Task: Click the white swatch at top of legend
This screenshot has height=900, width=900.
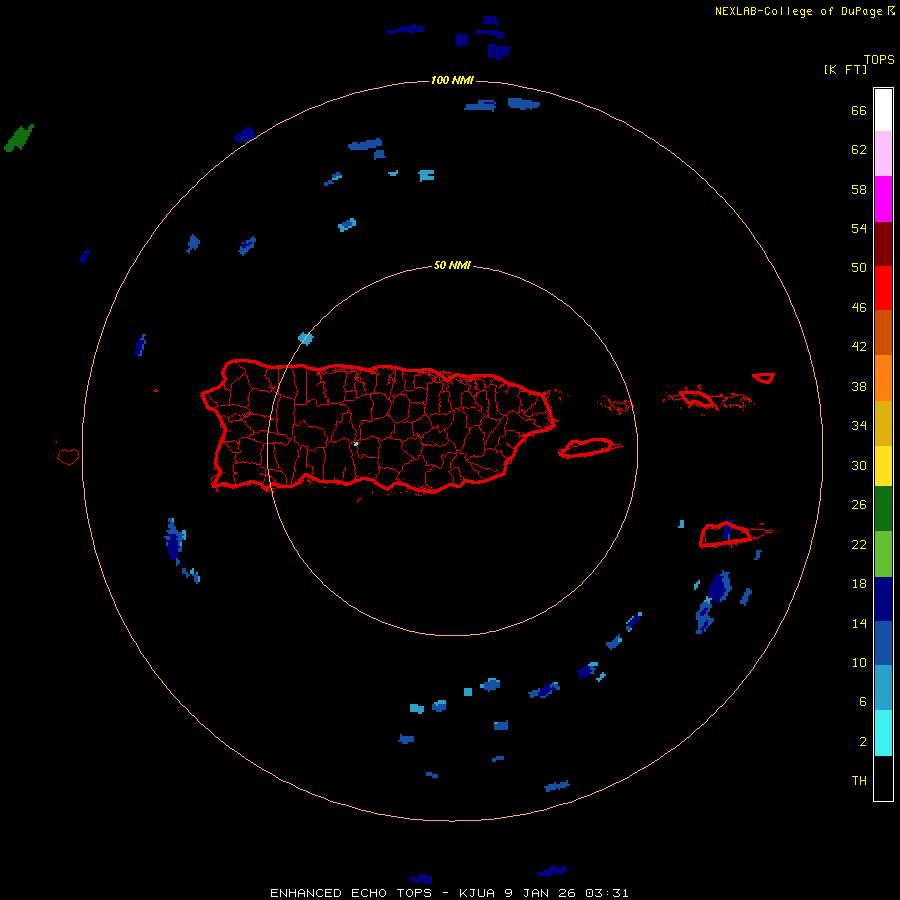Action: [x=883, y=110]
